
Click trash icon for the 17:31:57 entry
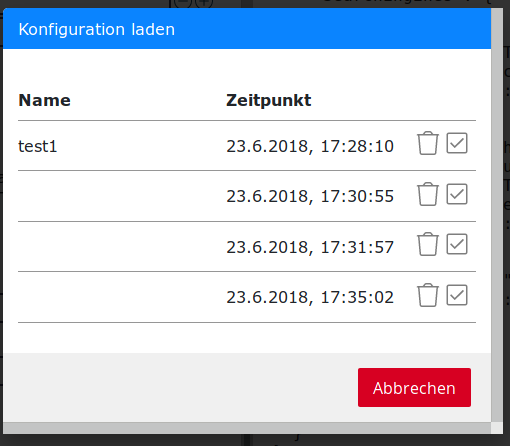coord(428,244)
